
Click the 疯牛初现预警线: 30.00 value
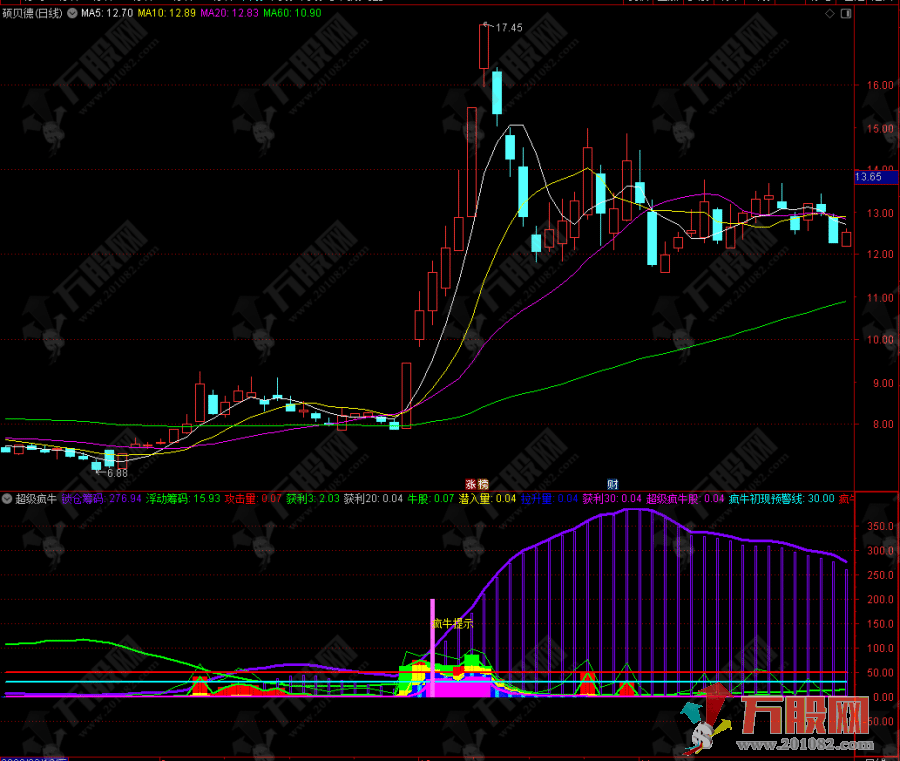782,499
